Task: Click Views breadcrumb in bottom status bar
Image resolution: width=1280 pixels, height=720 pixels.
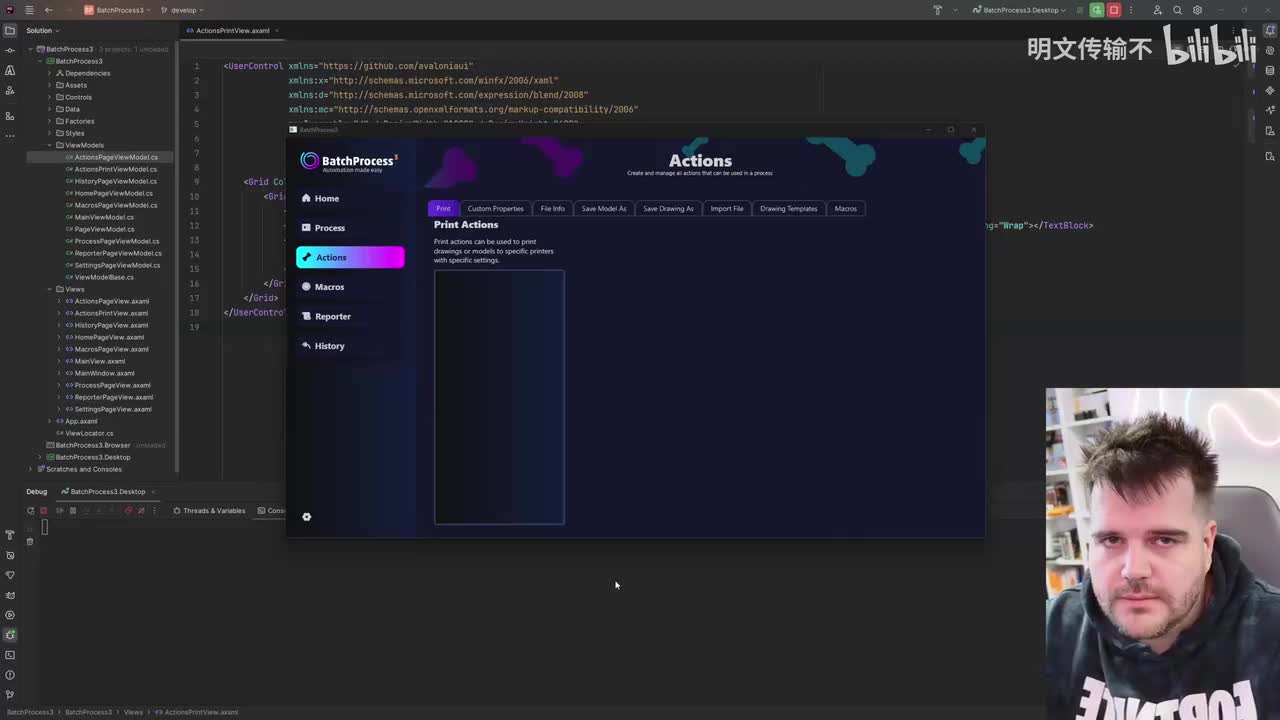Action: click(133, 712)
